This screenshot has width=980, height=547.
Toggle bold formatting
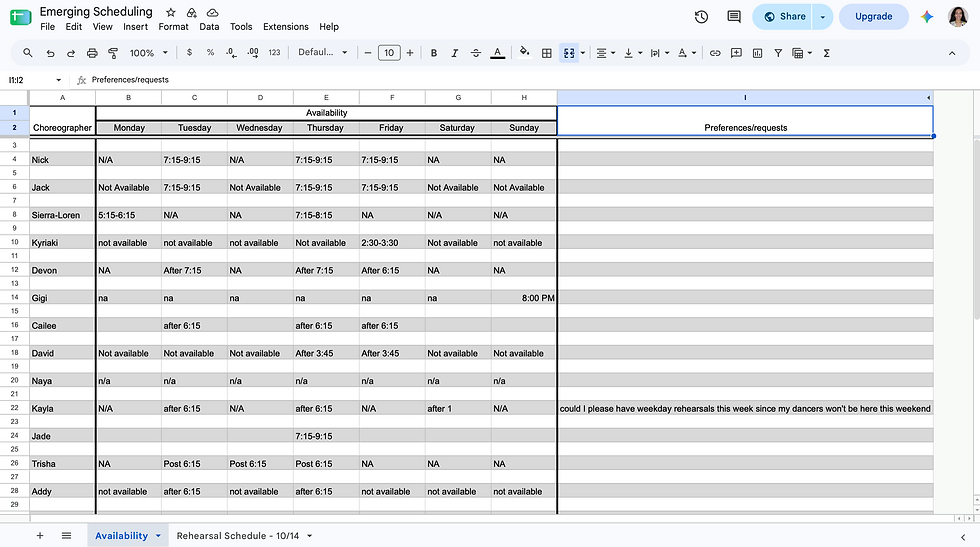434,53
